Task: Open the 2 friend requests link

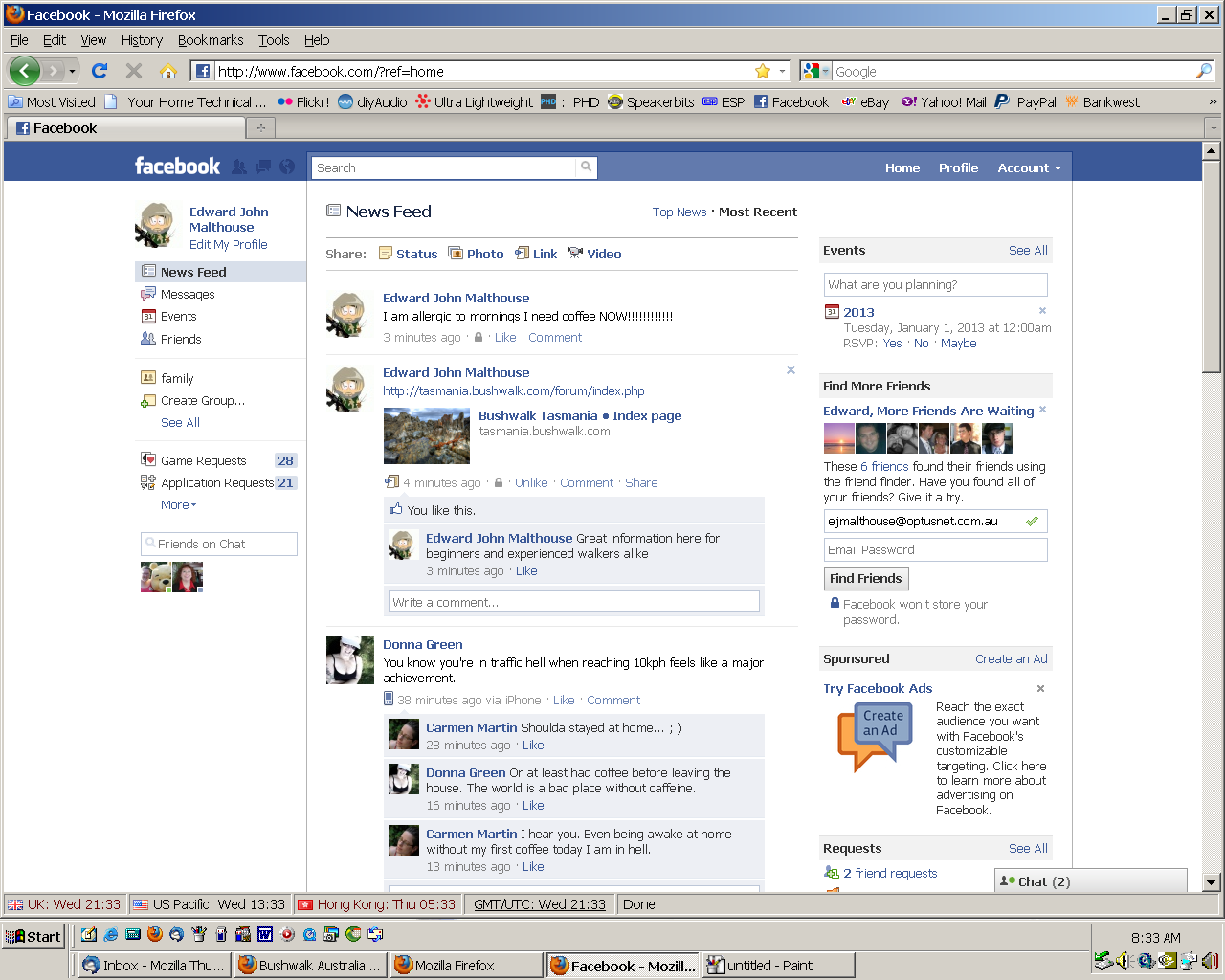Action: pos(890,874)
